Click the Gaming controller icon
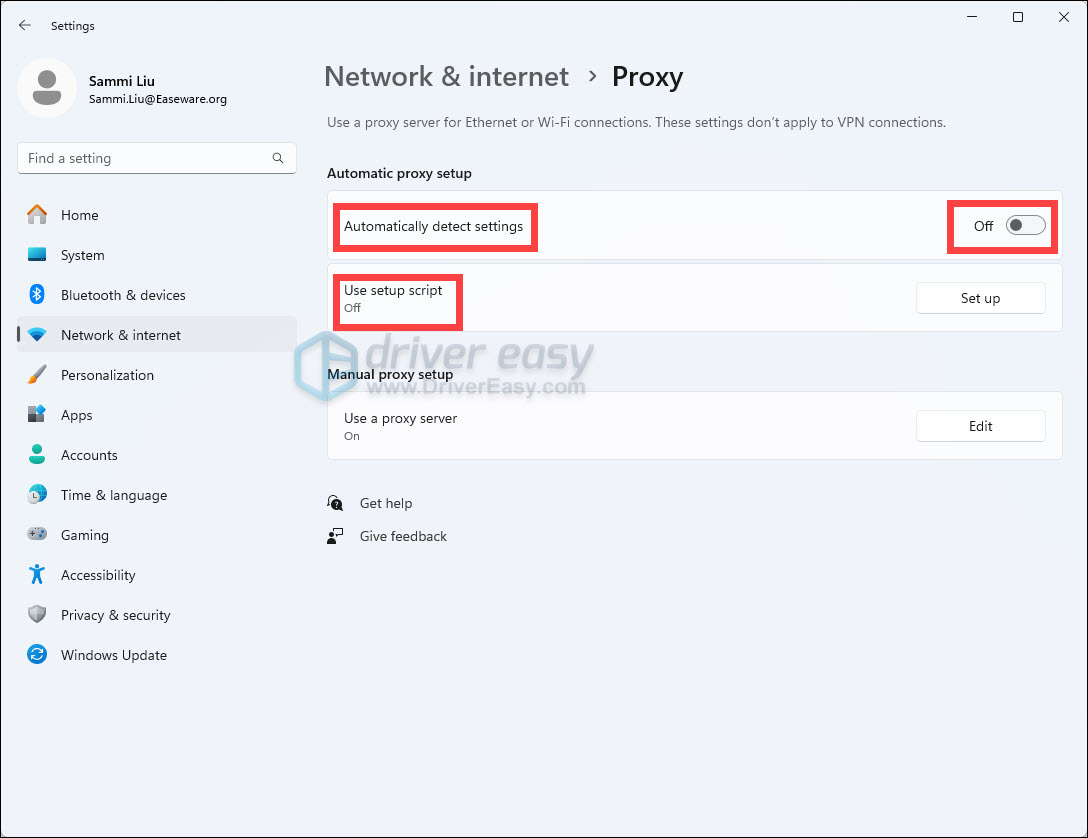Screen dimensions: 1088x838 pos(37,534)
